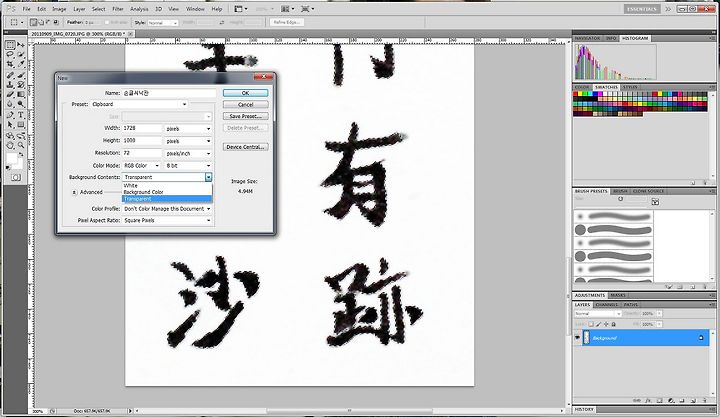Open the Height units dropdown

coord(188,141)
